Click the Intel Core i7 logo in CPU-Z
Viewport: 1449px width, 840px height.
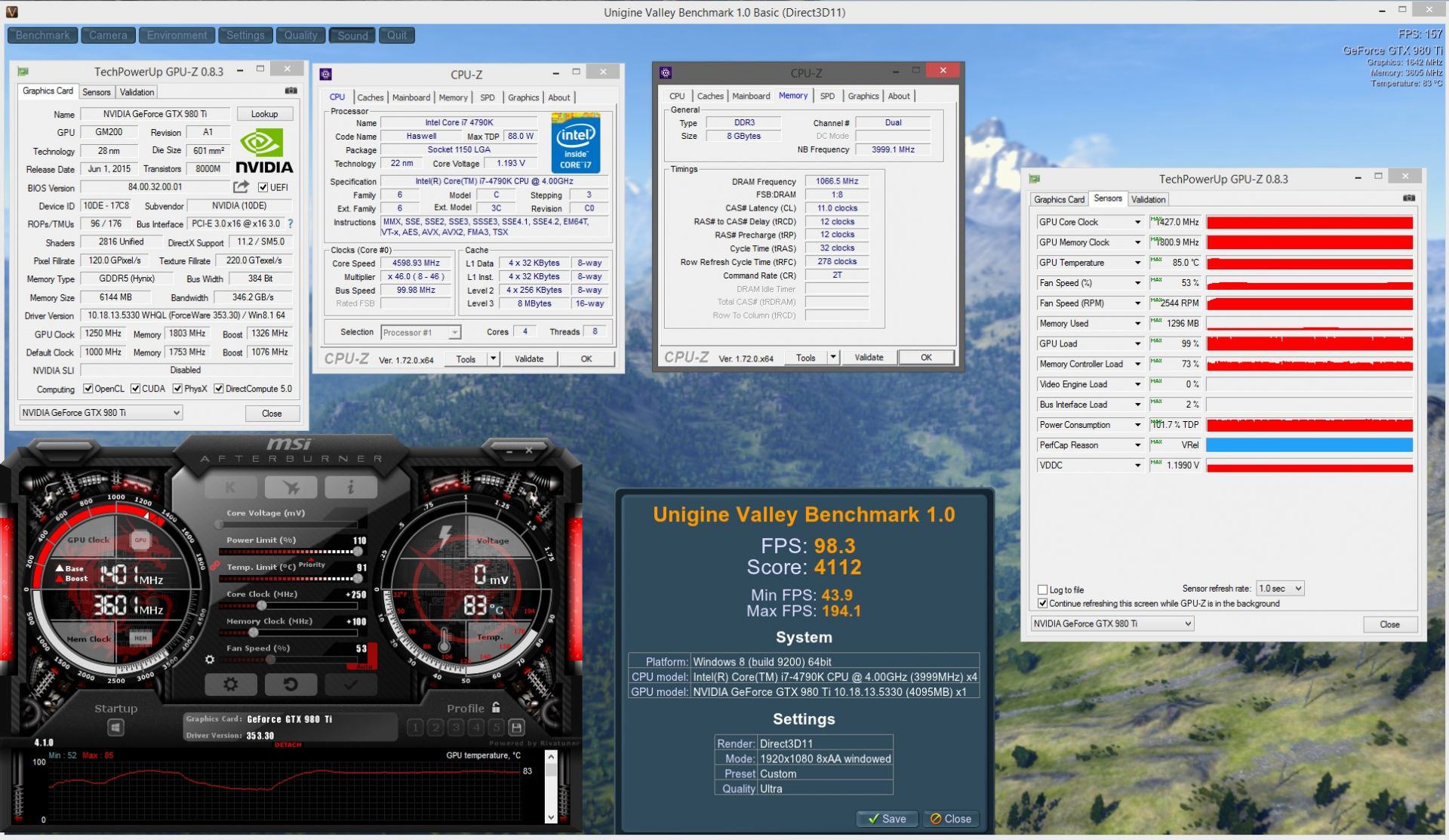point(576,142)
